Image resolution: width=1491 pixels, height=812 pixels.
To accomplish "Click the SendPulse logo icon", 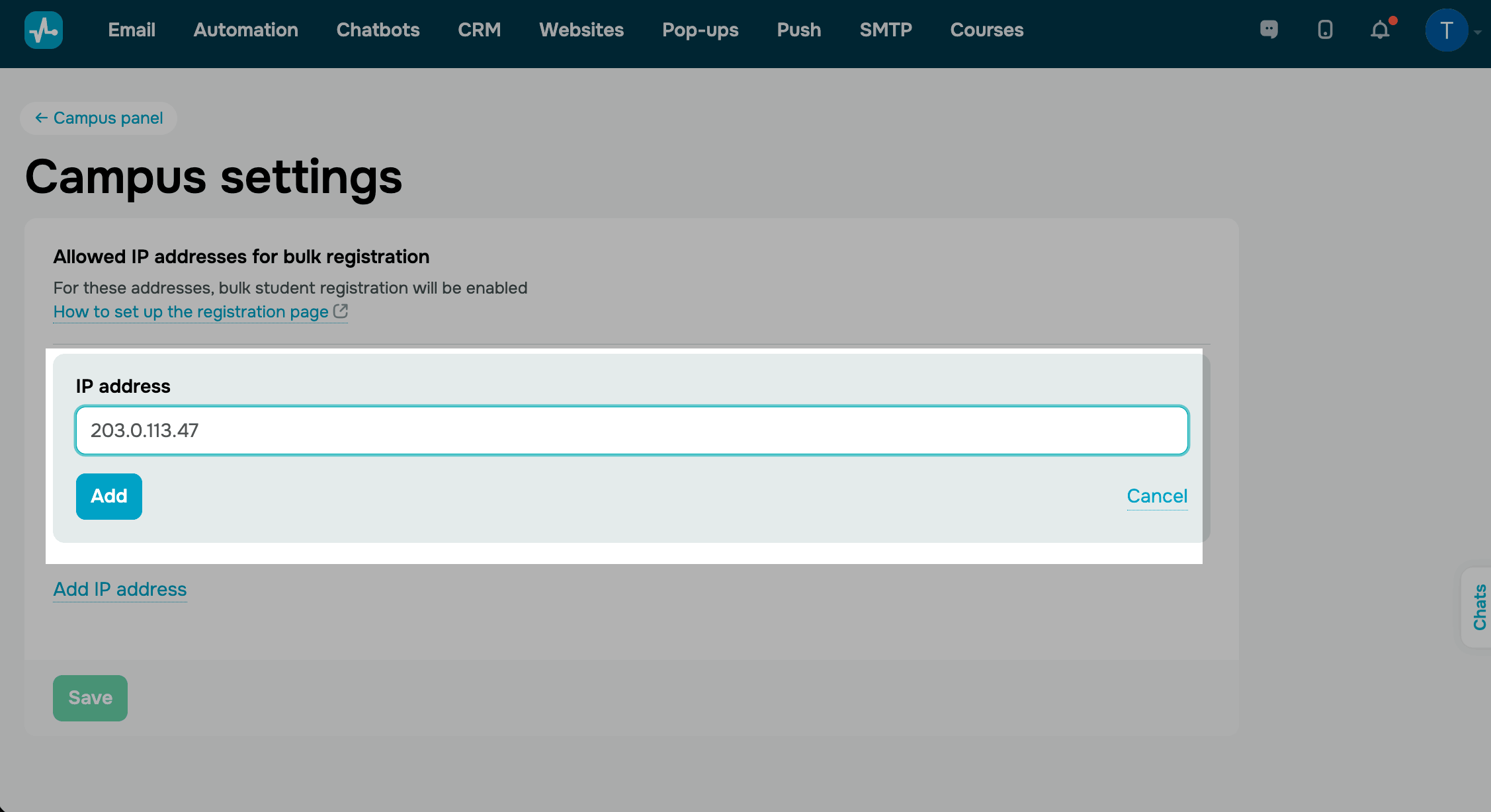I will point(44,30).
